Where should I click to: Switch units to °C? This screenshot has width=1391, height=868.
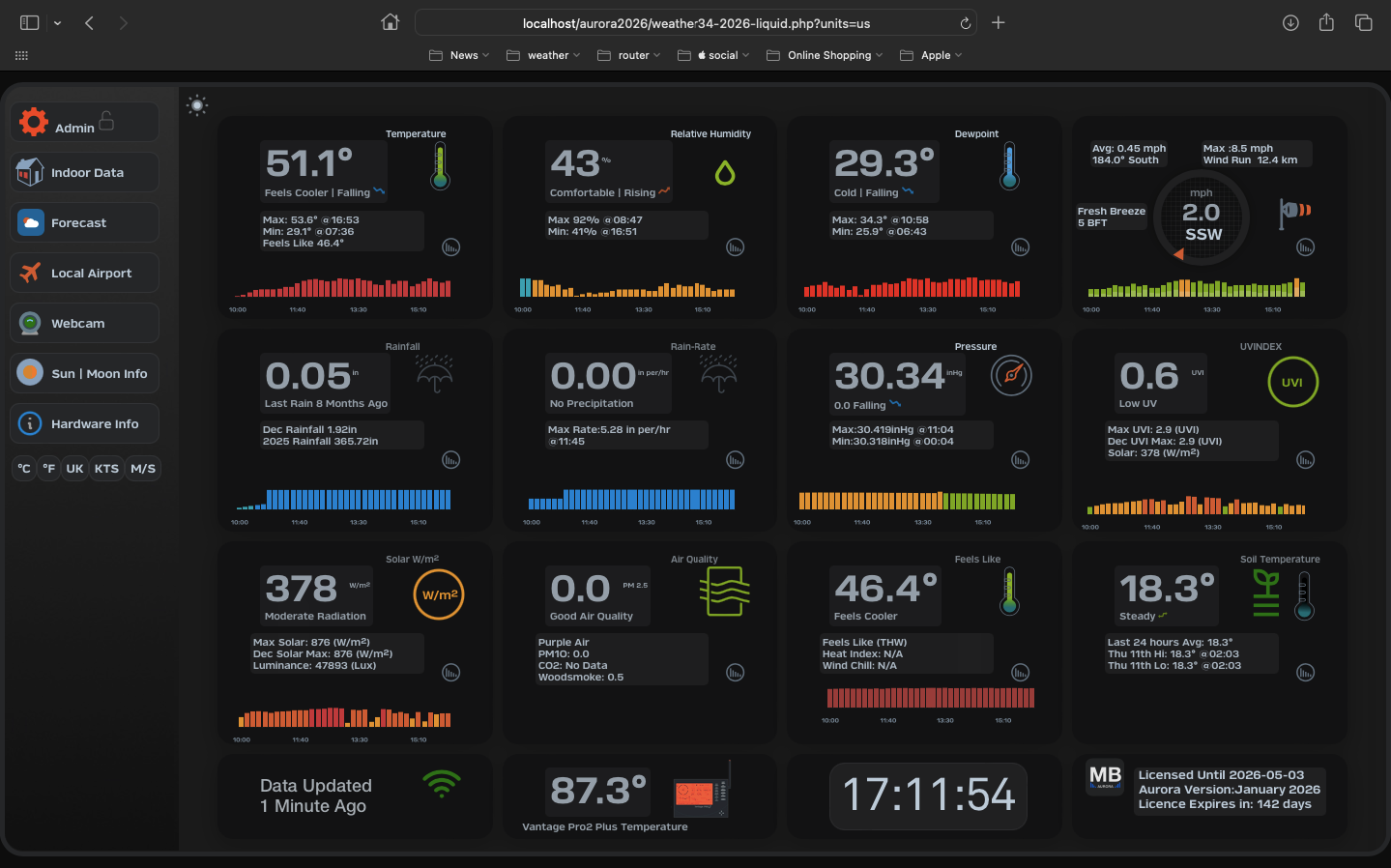(24, 469)
